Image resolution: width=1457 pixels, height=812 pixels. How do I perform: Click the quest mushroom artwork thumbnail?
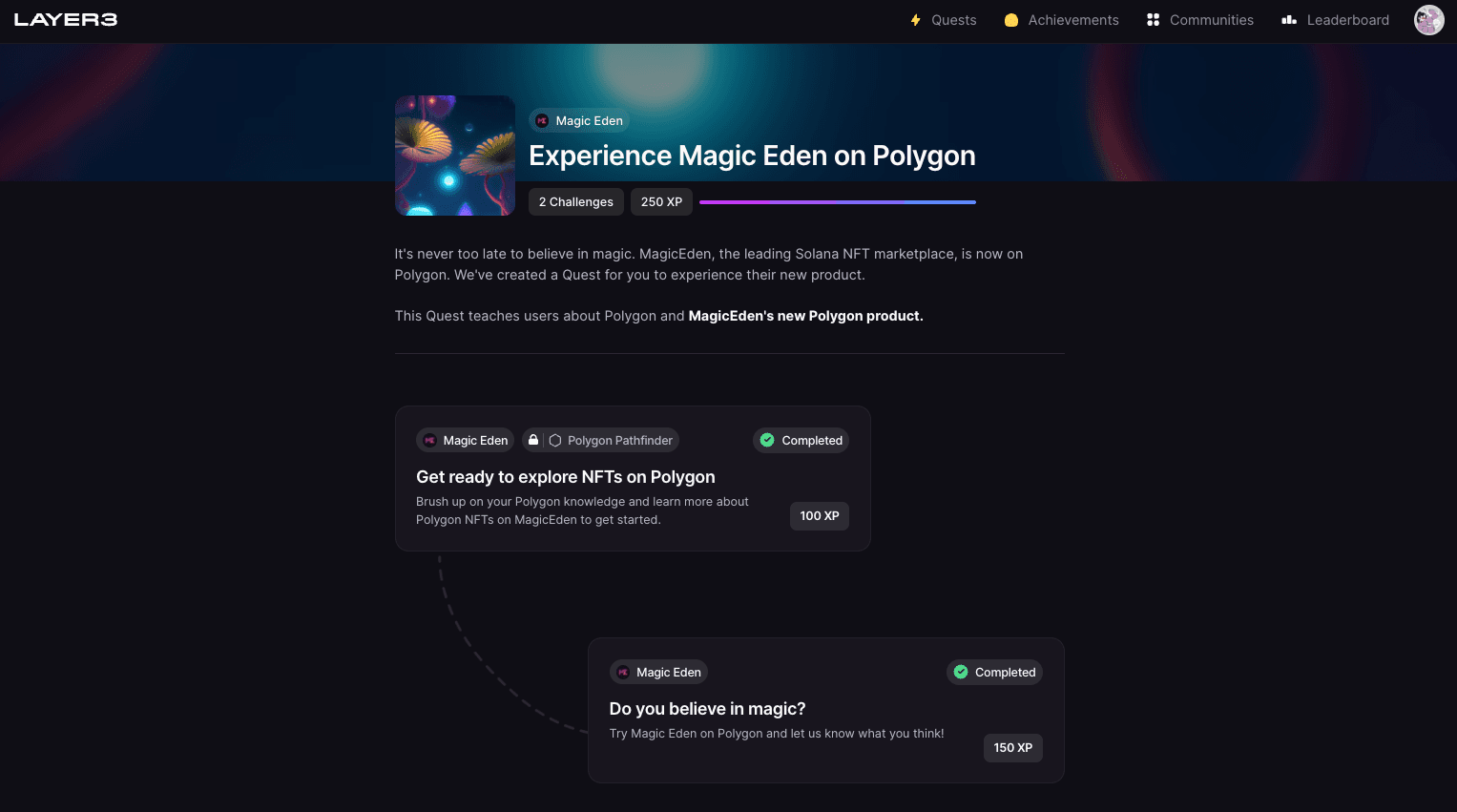pyautogui.click(x=455, y=156)
